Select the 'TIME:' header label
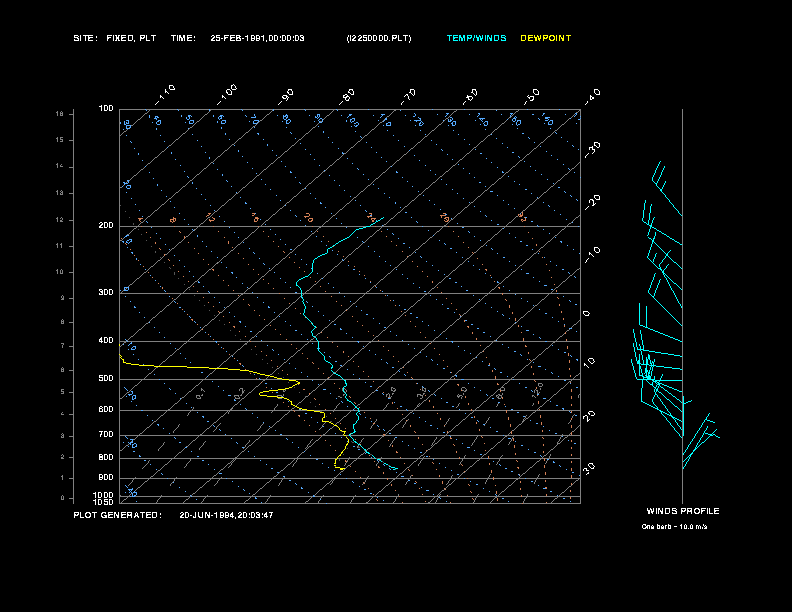This screenshot has height=612, width=792. pyautogui.click(x=183, y=38)
